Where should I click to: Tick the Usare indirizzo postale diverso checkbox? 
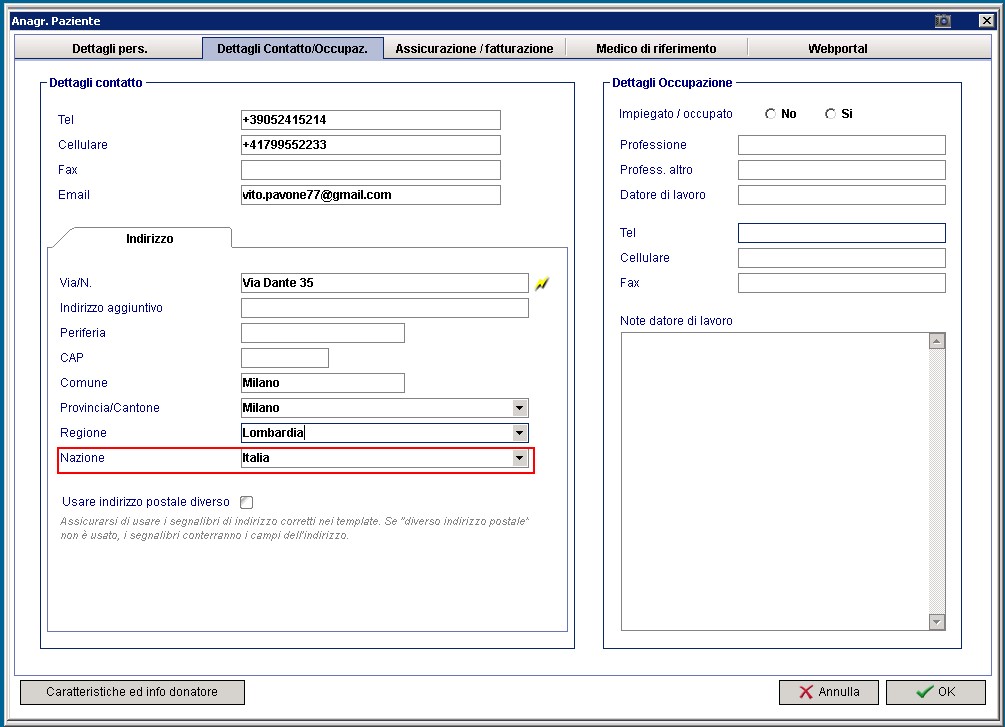pyautogui.click(x=246, y=502)
